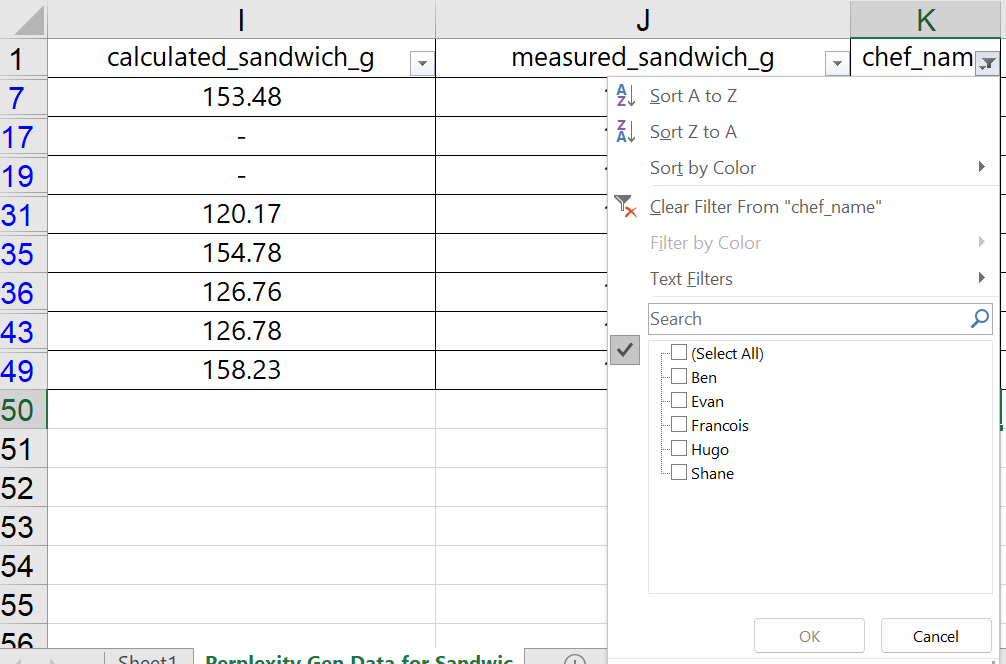Click the active filter button on chef_name
This screenshot has height=664, width=1006.
(987, 63)
